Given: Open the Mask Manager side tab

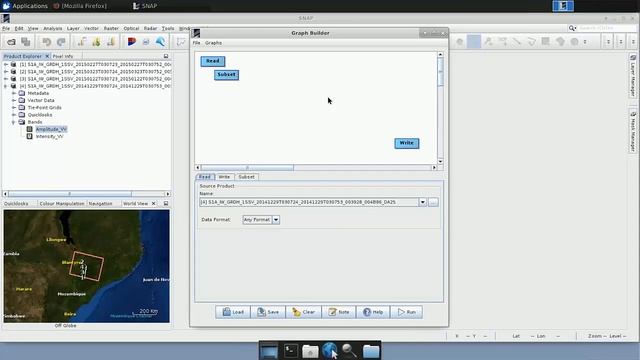Looking at the screenshot, I should coord(633,132).
